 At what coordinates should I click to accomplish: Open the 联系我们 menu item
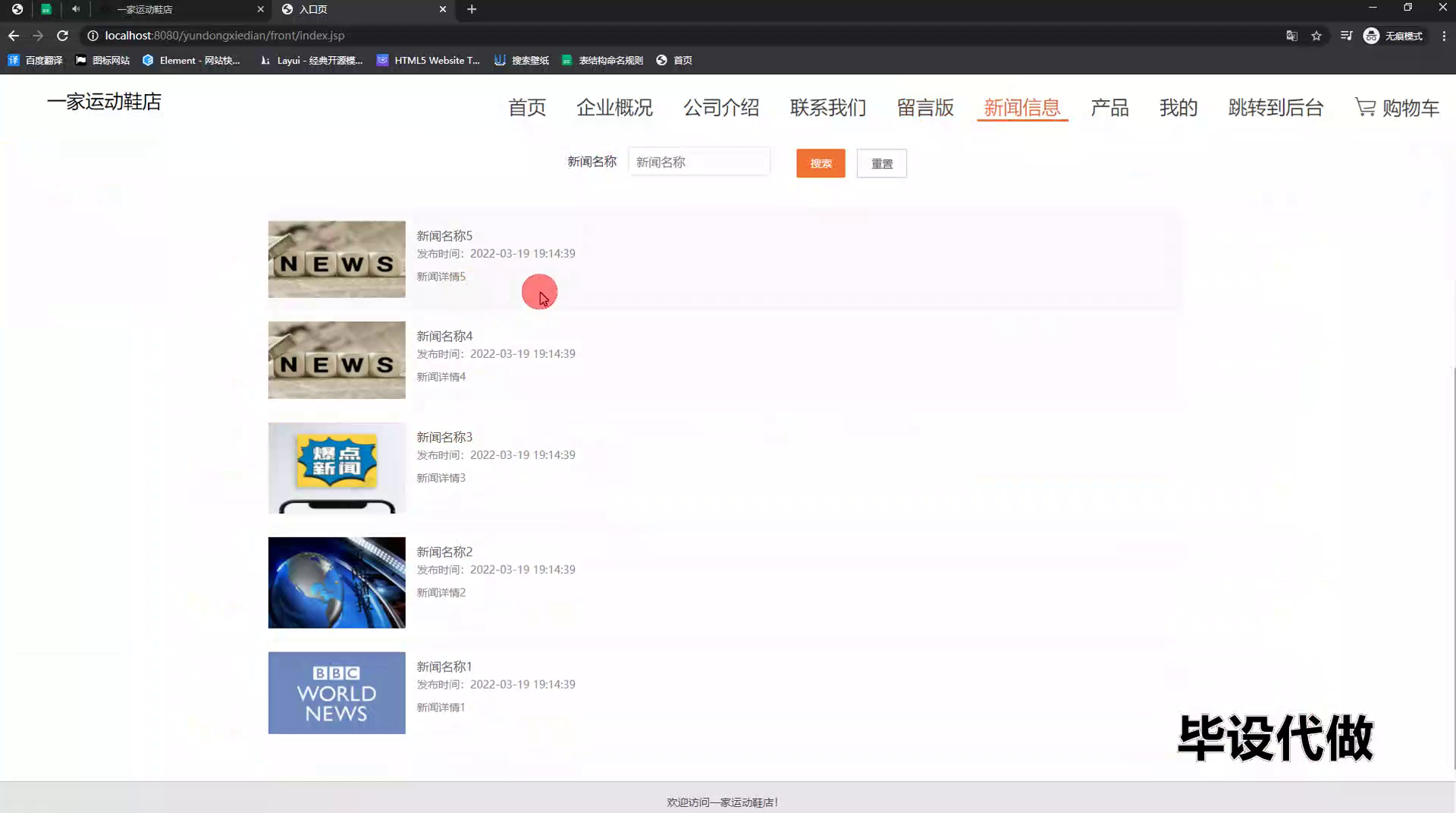click(828, 108)
